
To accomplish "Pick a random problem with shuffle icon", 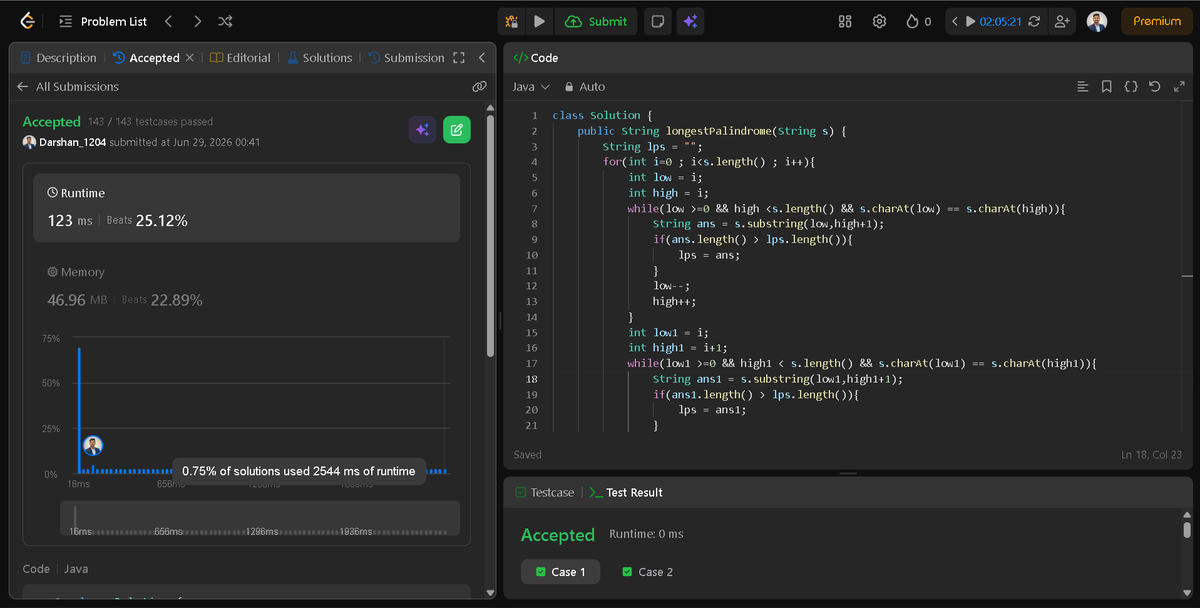I will (226, 21).
